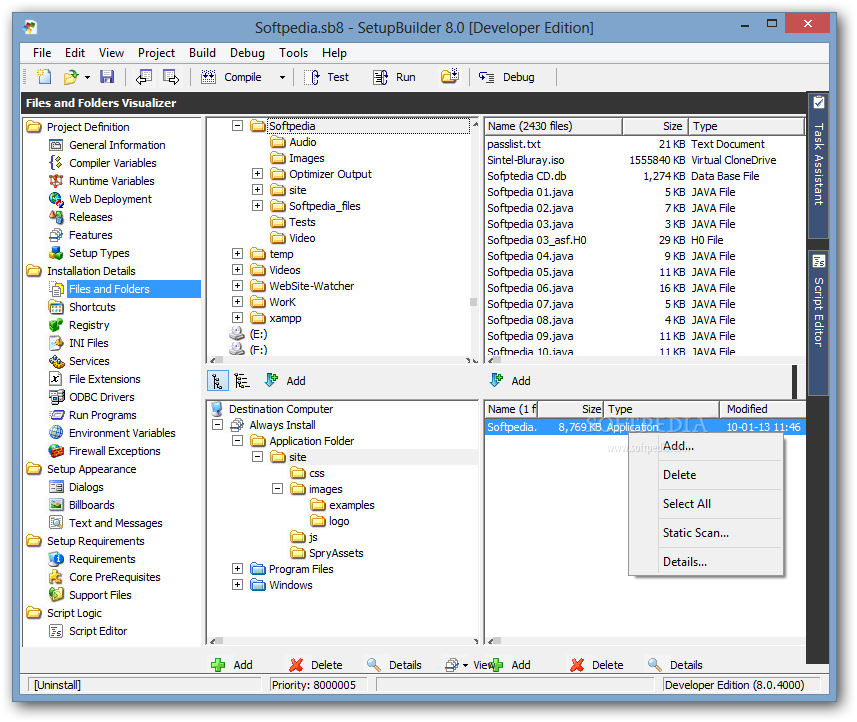This screenshot has height=722, width=857.
Task: Open the Script Editor side tab
Action: point(818,322)
